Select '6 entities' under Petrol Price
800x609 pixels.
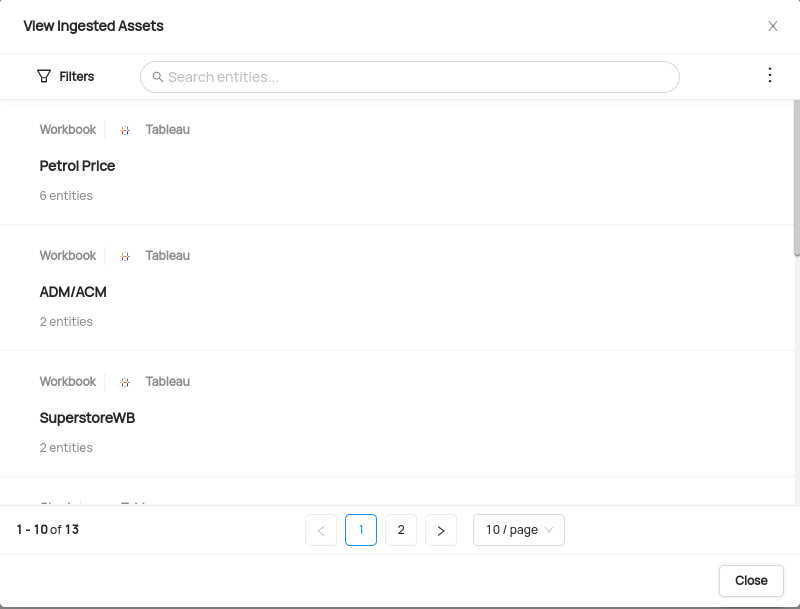(x=66, y=196)
